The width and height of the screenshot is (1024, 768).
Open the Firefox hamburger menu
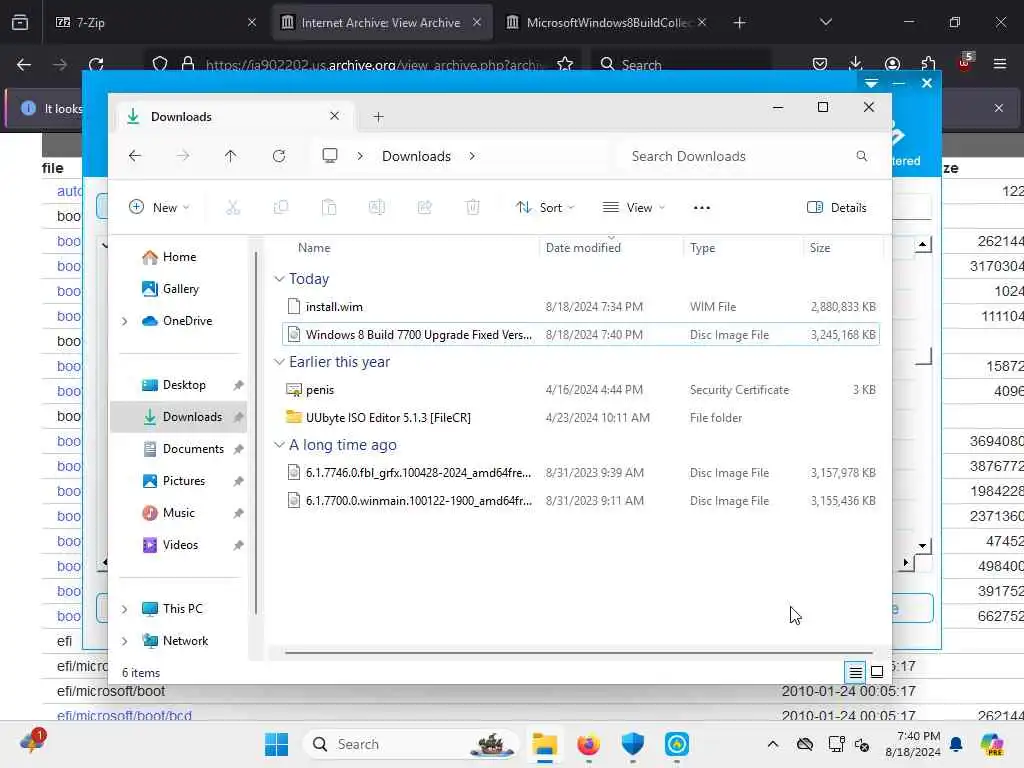click(1000, 64)
